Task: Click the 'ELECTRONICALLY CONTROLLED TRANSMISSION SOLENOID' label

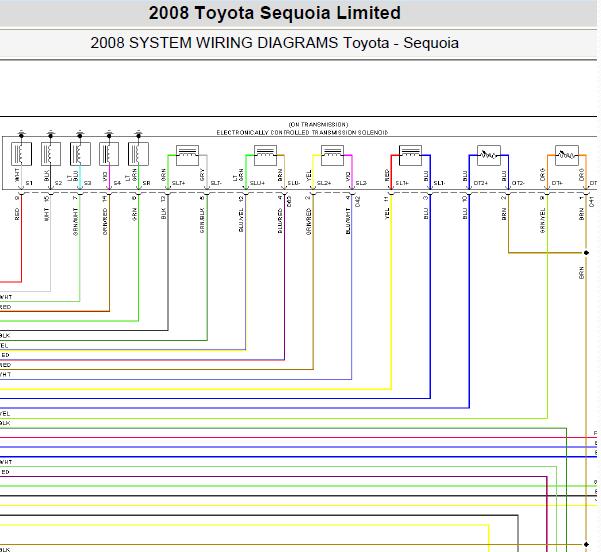Action: coord(302,133)
